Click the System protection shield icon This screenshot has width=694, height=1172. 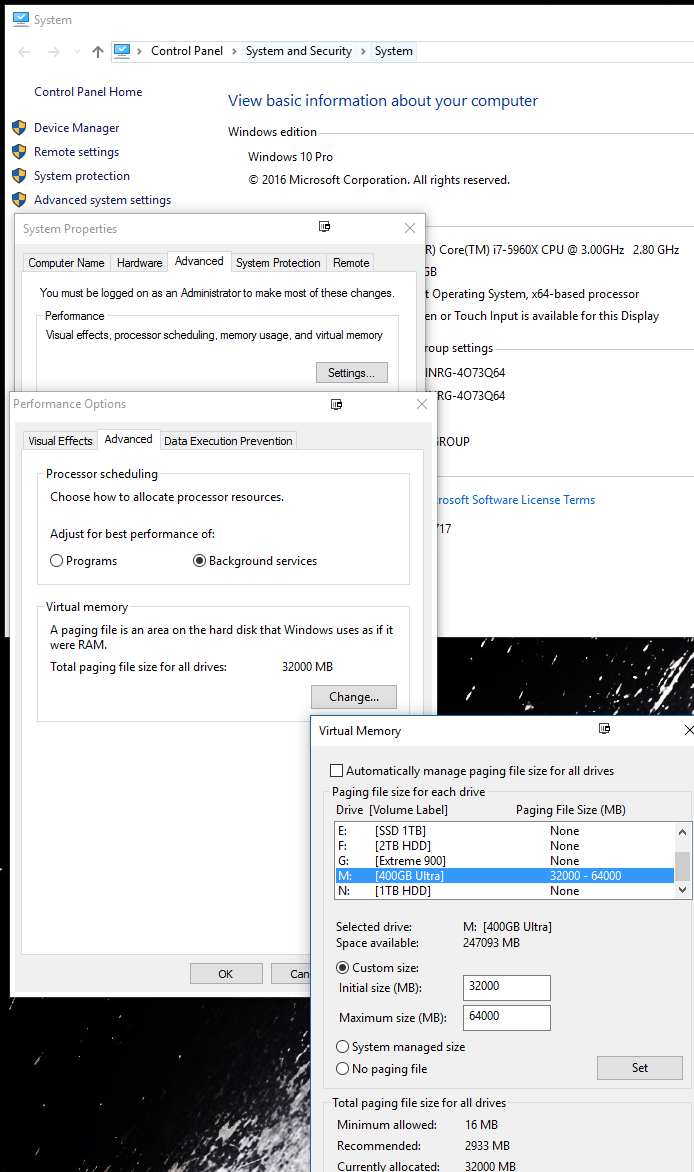coord(18,176)
